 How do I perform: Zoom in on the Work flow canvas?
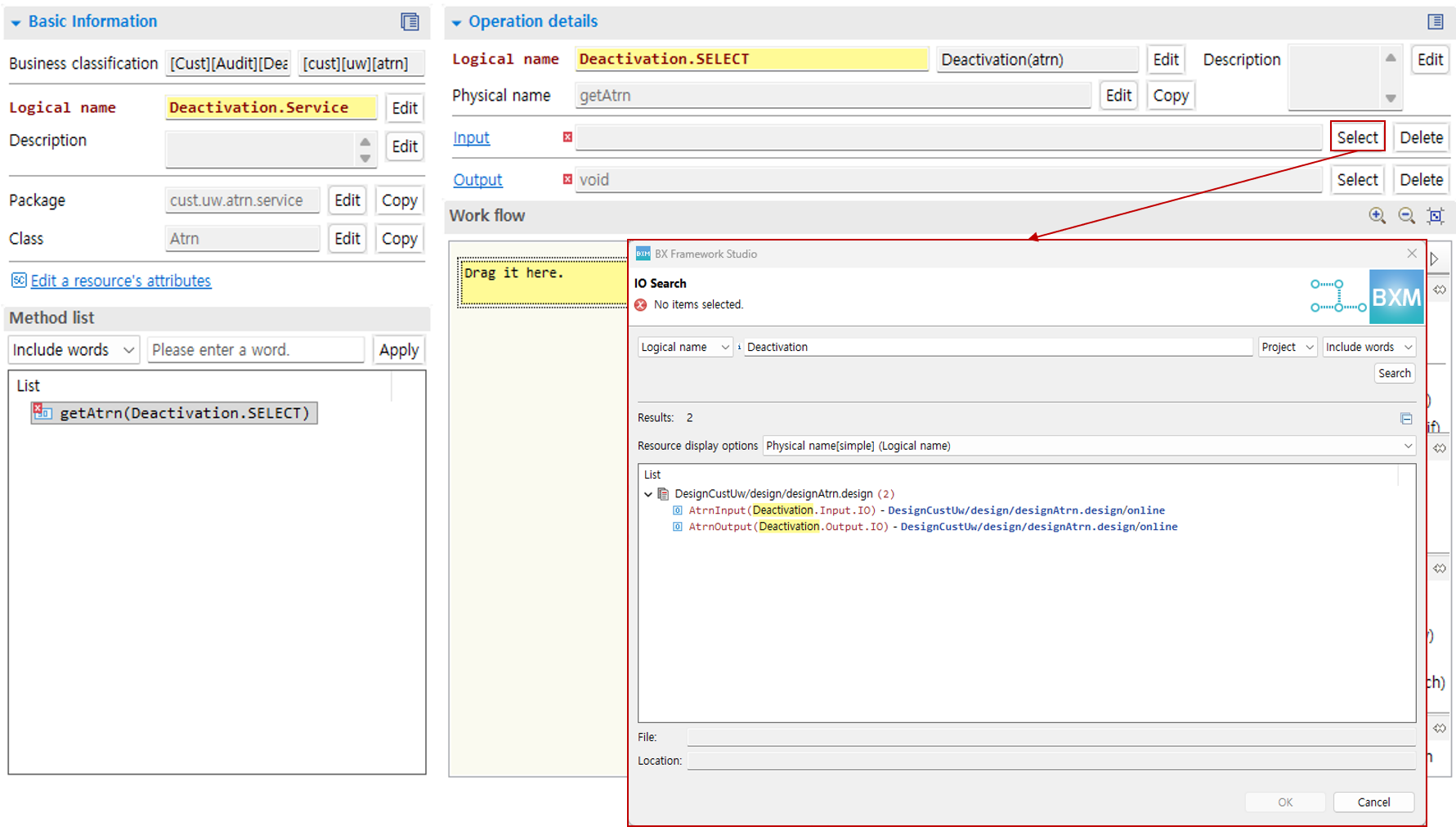click(x=1377, y=215)
